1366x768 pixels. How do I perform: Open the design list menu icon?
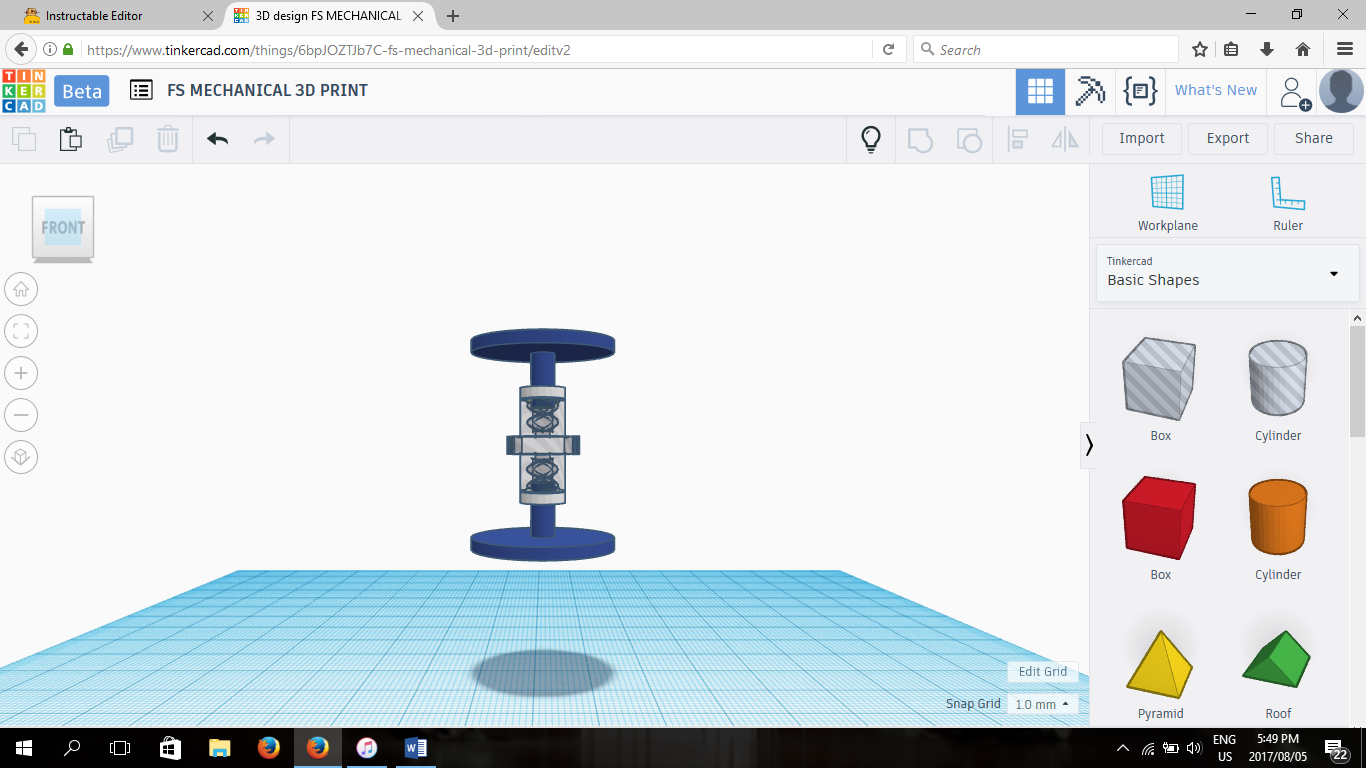coord(141,90)
